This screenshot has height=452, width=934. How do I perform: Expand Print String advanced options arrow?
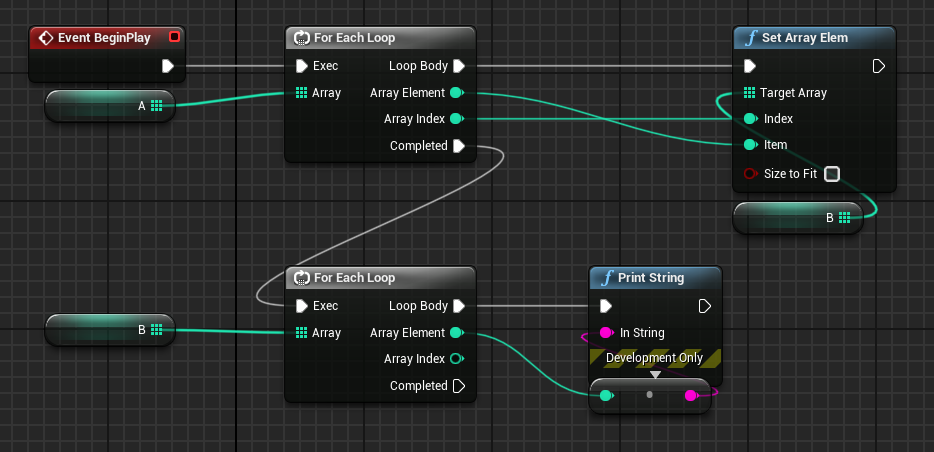(x=655, y=375)
